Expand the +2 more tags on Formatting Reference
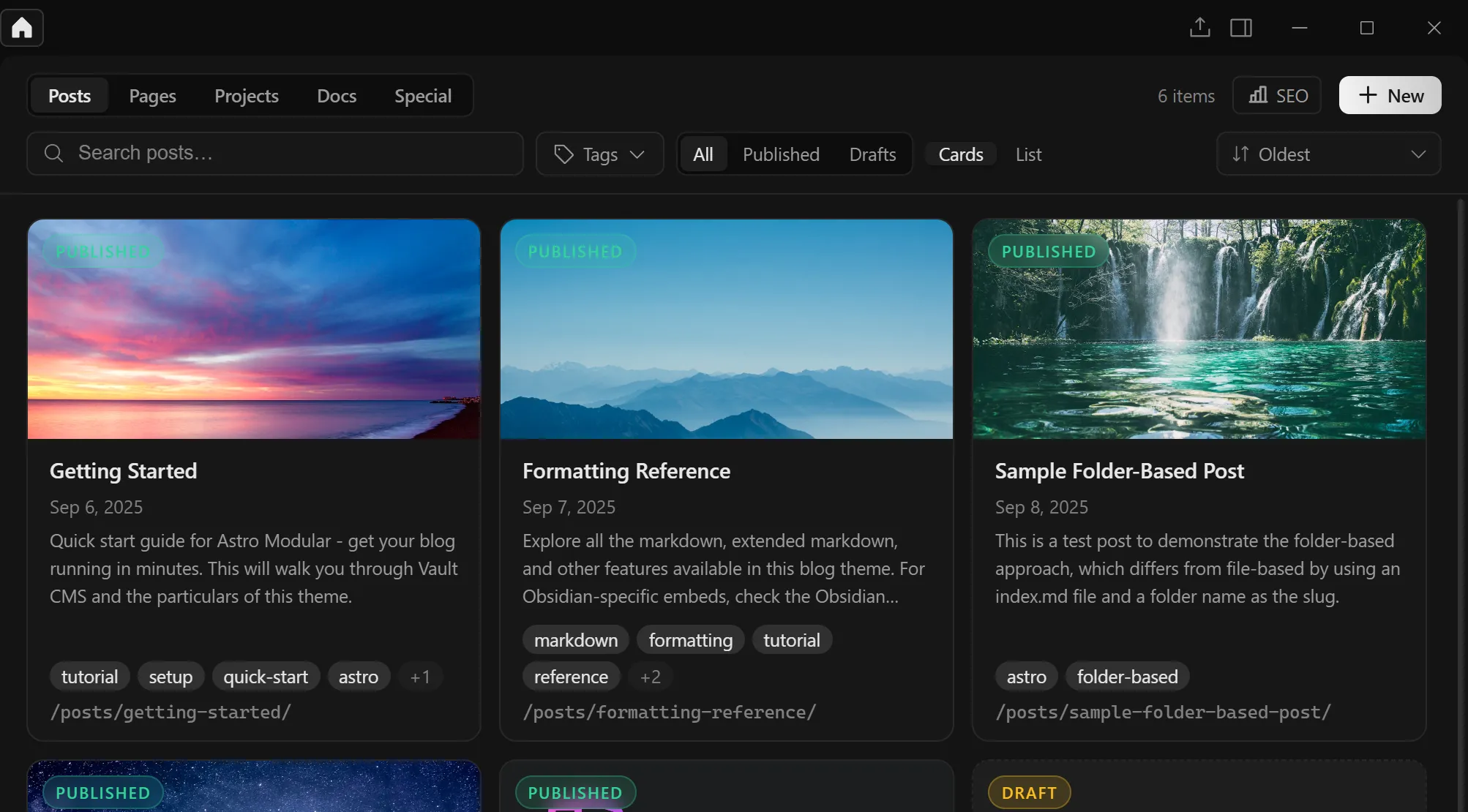1468x812 pixels. click(x=650, y=677)
